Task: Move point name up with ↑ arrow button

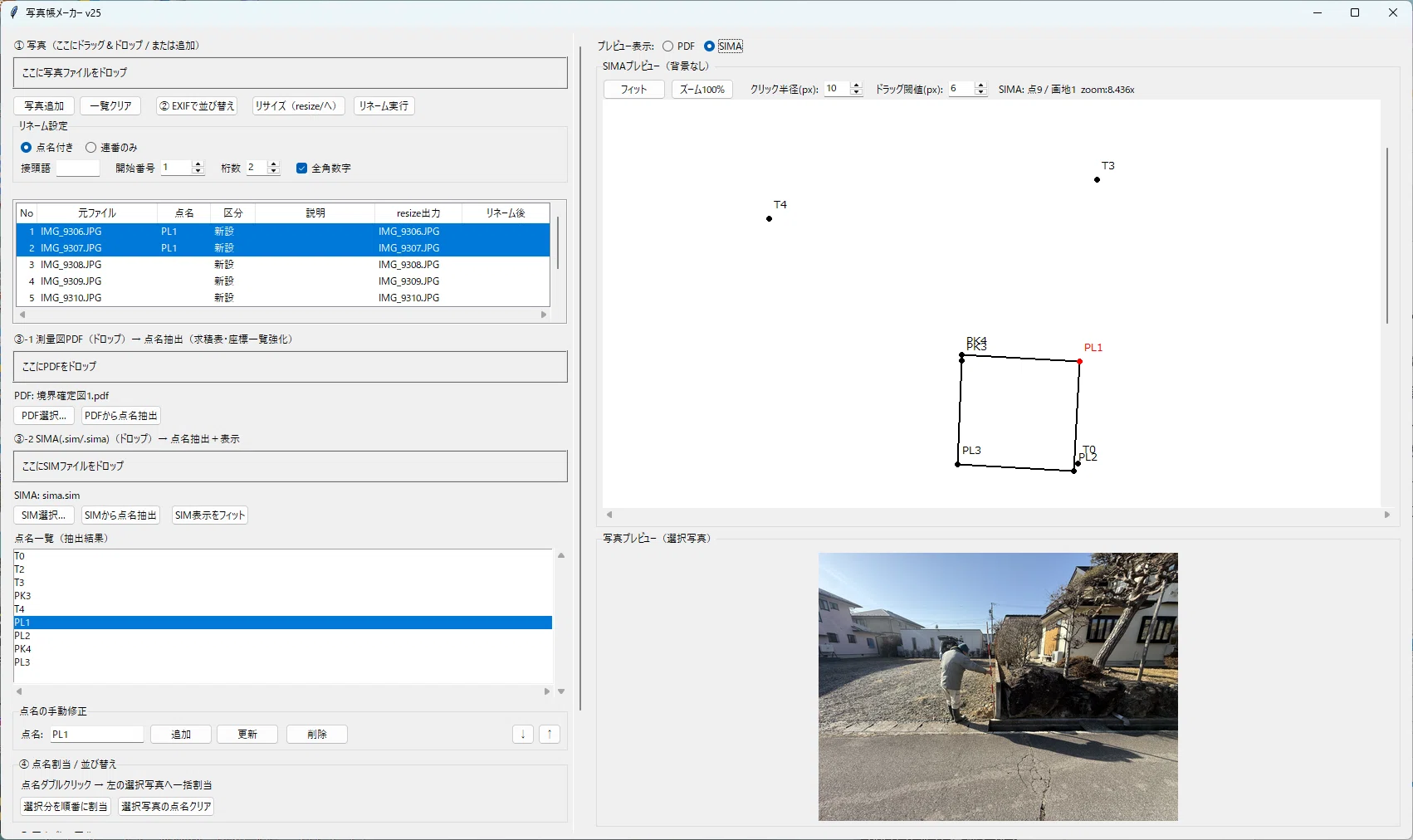Action: click(550, 734)
